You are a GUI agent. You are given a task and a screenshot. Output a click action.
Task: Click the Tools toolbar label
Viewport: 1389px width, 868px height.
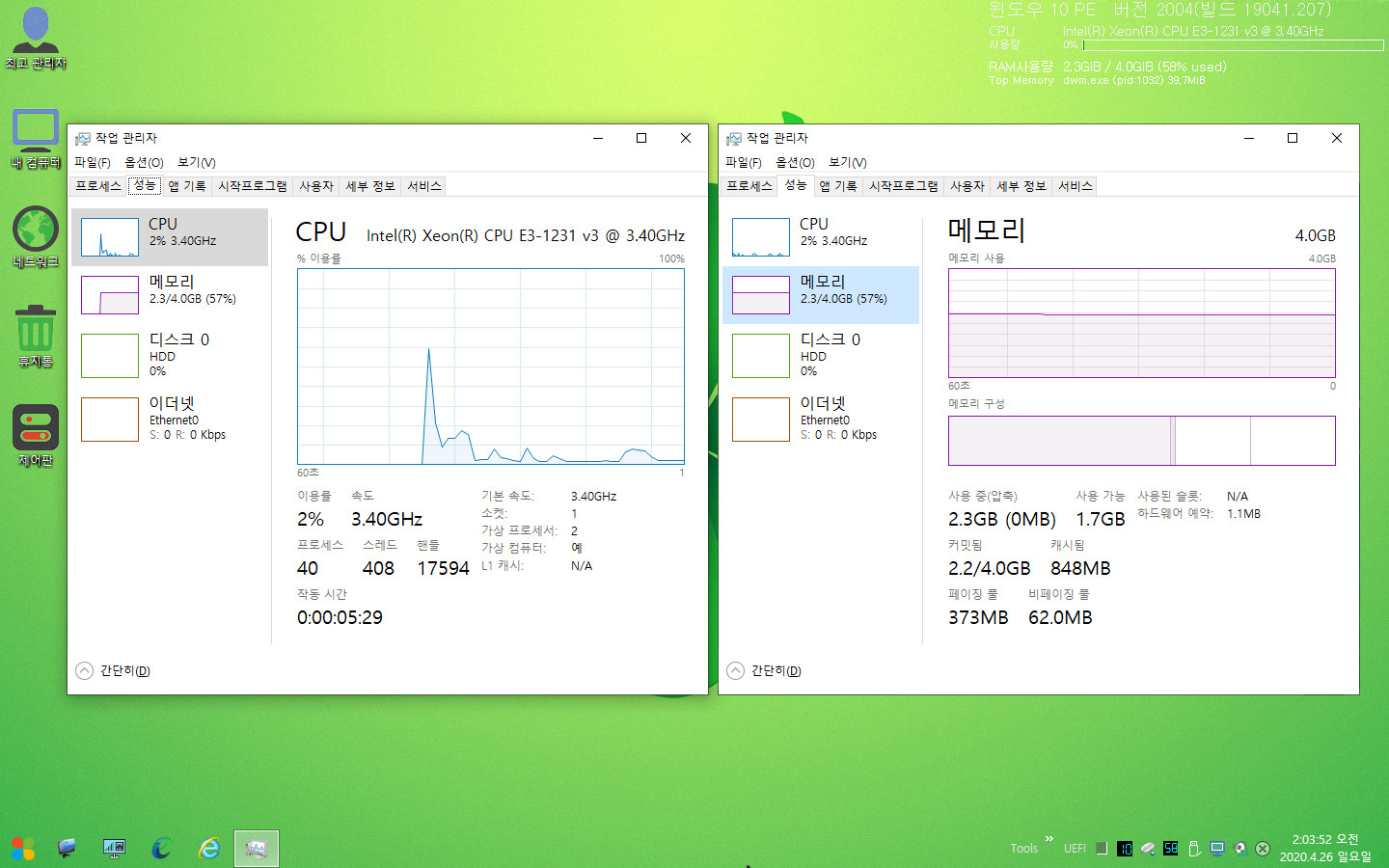point(1024,849)
